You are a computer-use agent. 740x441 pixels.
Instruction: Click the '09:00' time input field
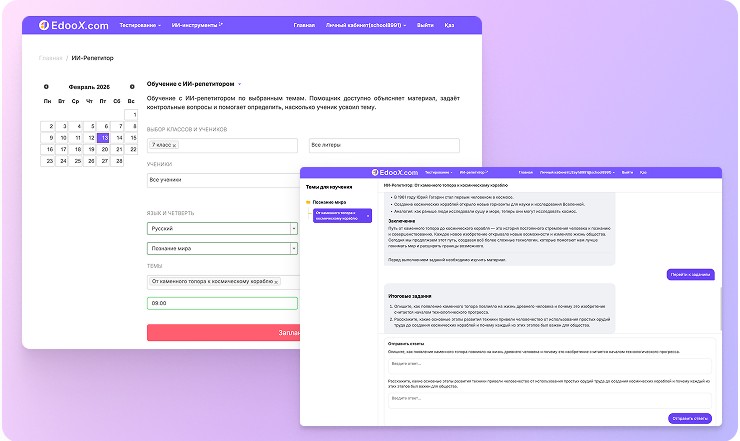point(222,303)
